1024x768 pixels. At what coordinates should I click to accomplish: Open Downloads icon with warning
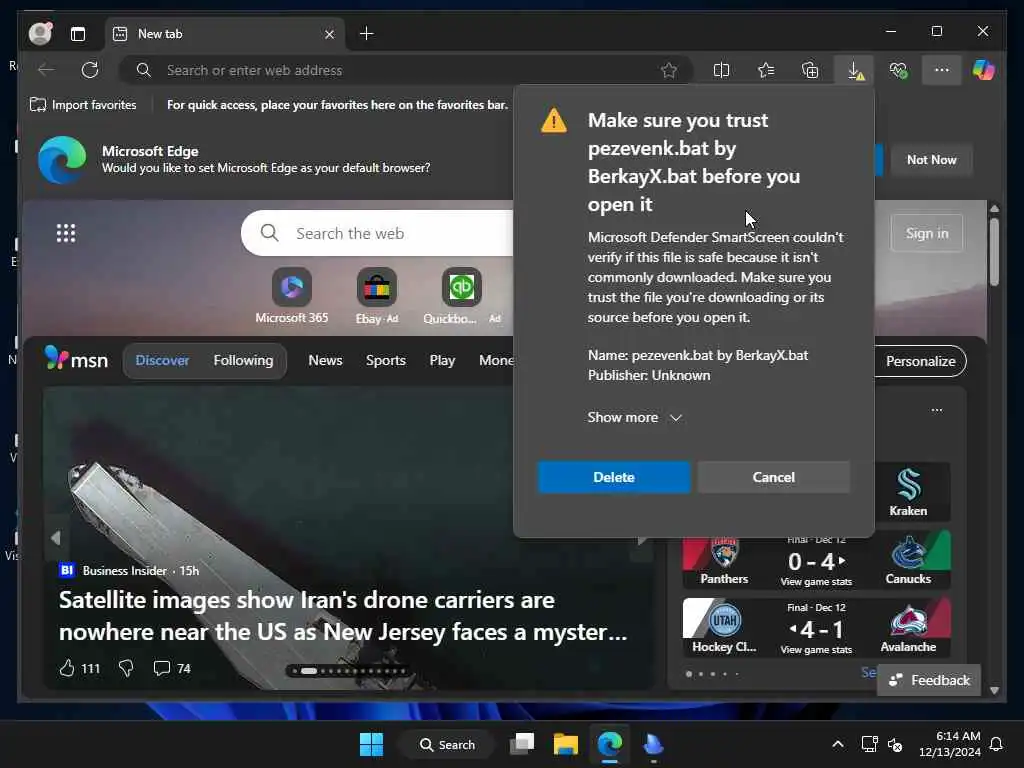pos(854,70)
